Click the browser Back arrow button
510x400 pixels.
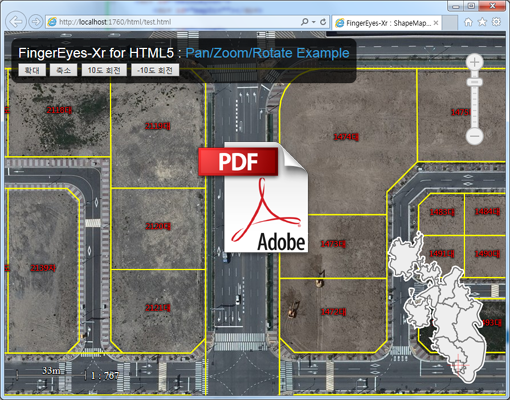(x=16, y=22)
